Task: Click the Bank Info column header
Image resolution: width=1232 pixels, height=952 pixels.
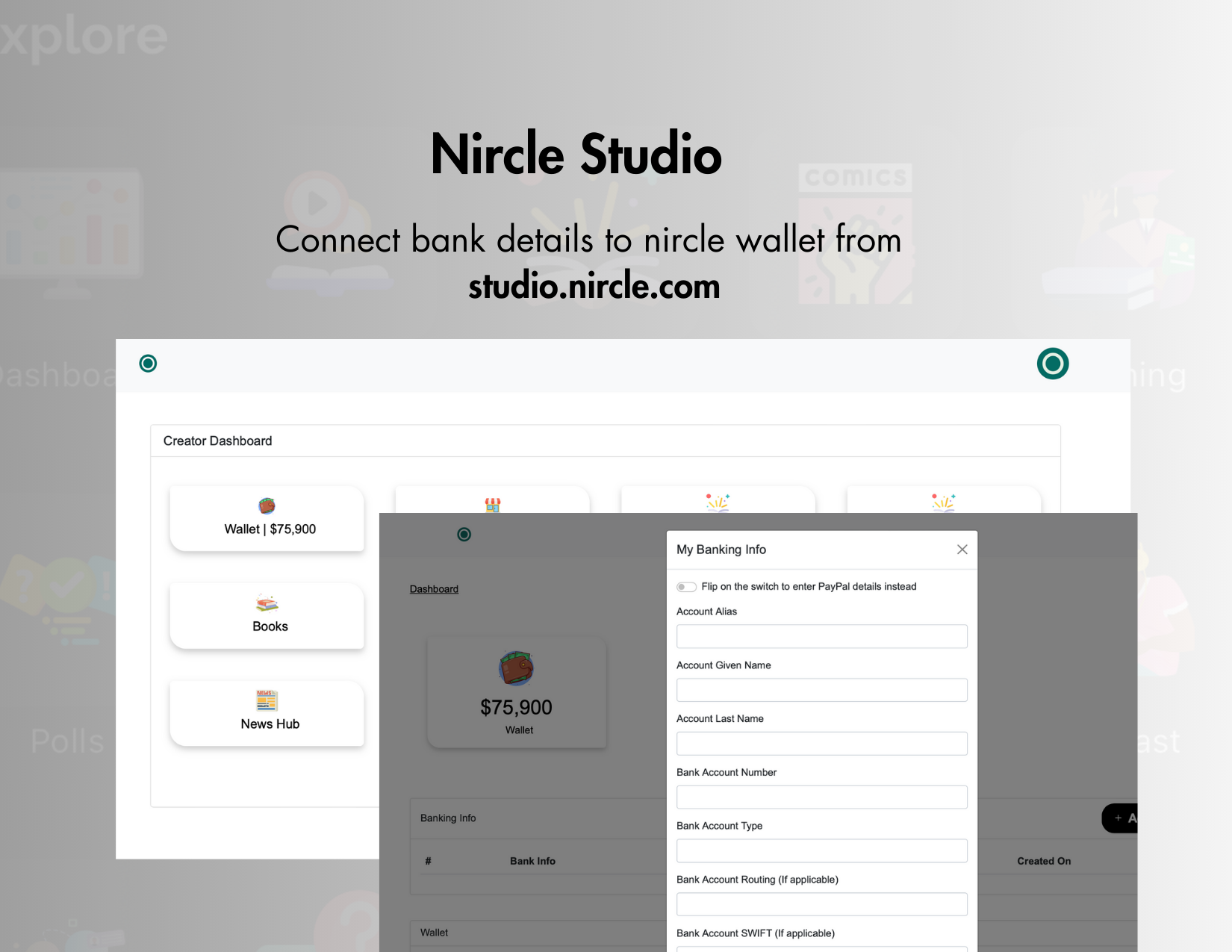Action: [x=532, y=861]
